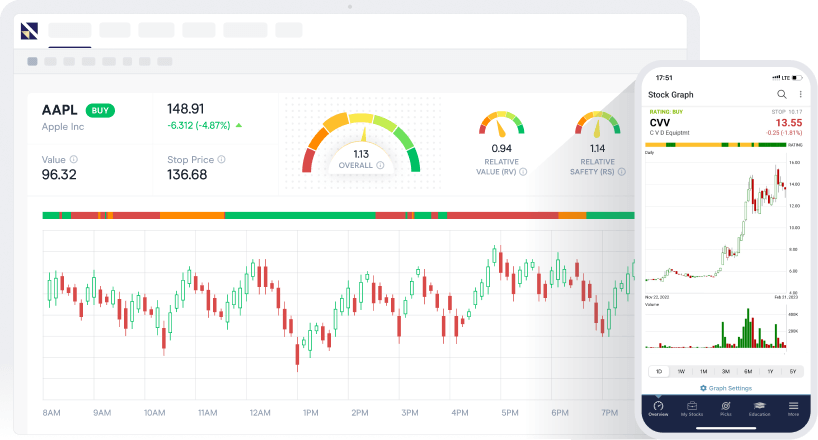Click the Value info icon
Screen dimensions: 818x440
(74, 160)
